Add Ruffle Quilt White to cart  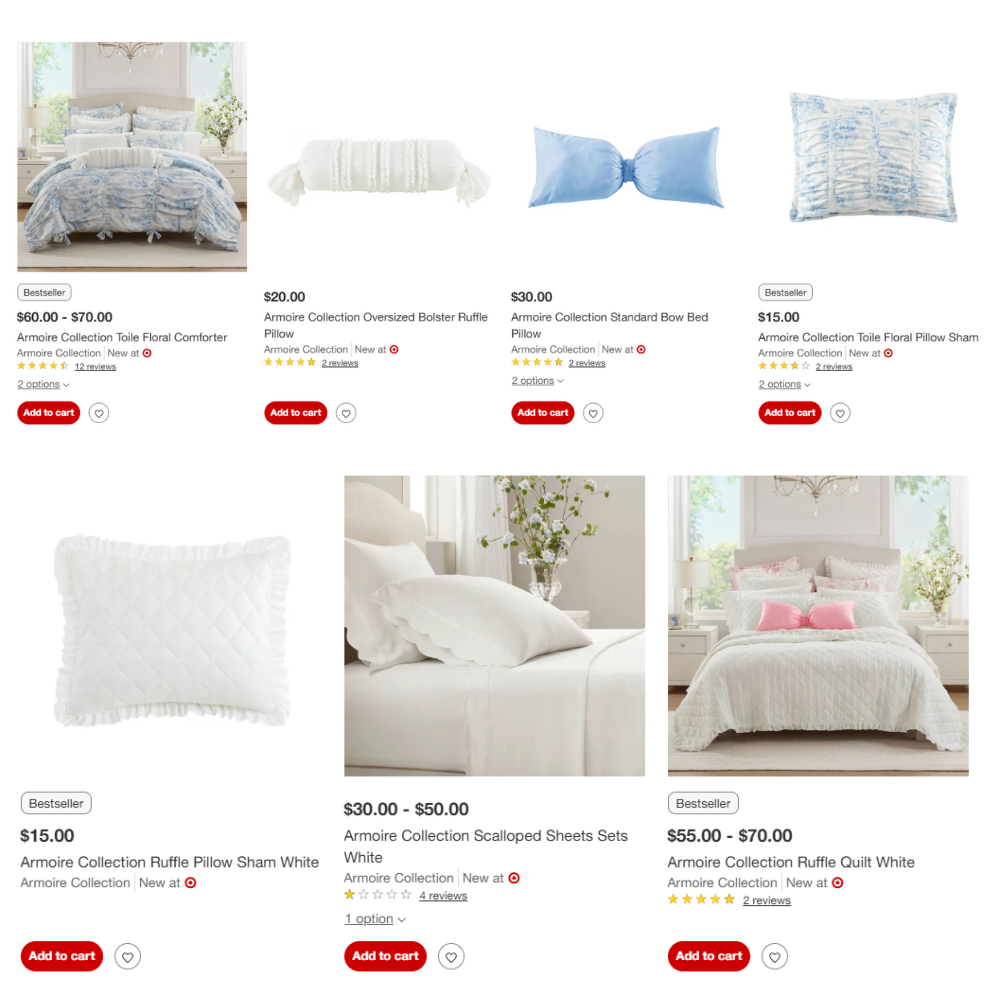point(709,956)
